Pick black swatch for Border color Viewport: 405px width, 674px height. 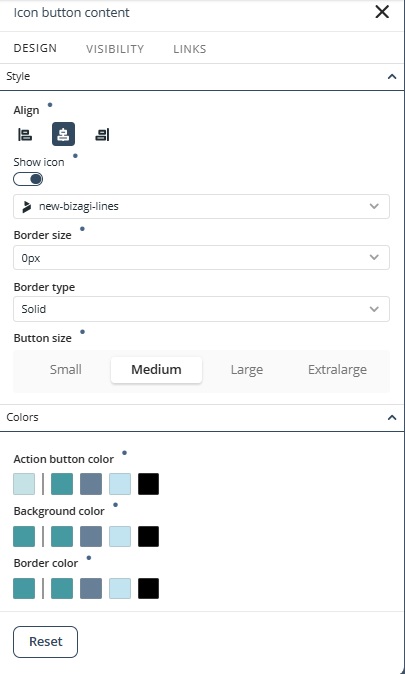148,588
